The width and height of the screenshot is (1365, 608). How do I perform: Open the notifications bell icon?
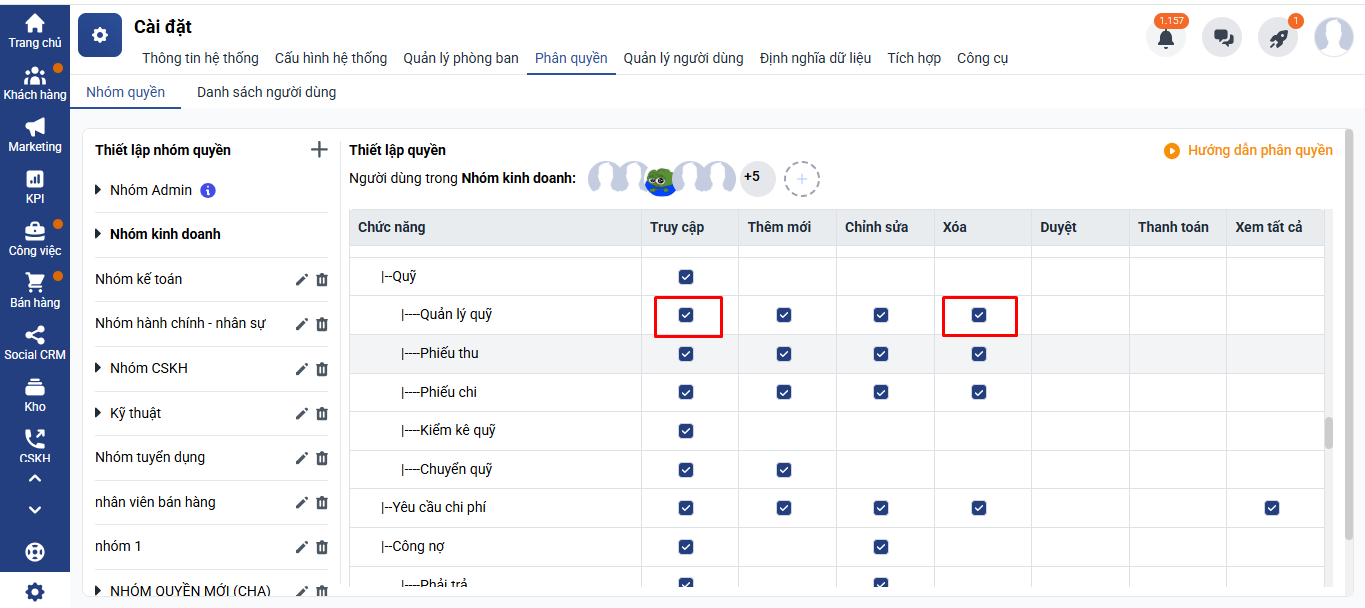pos(1165,38)
